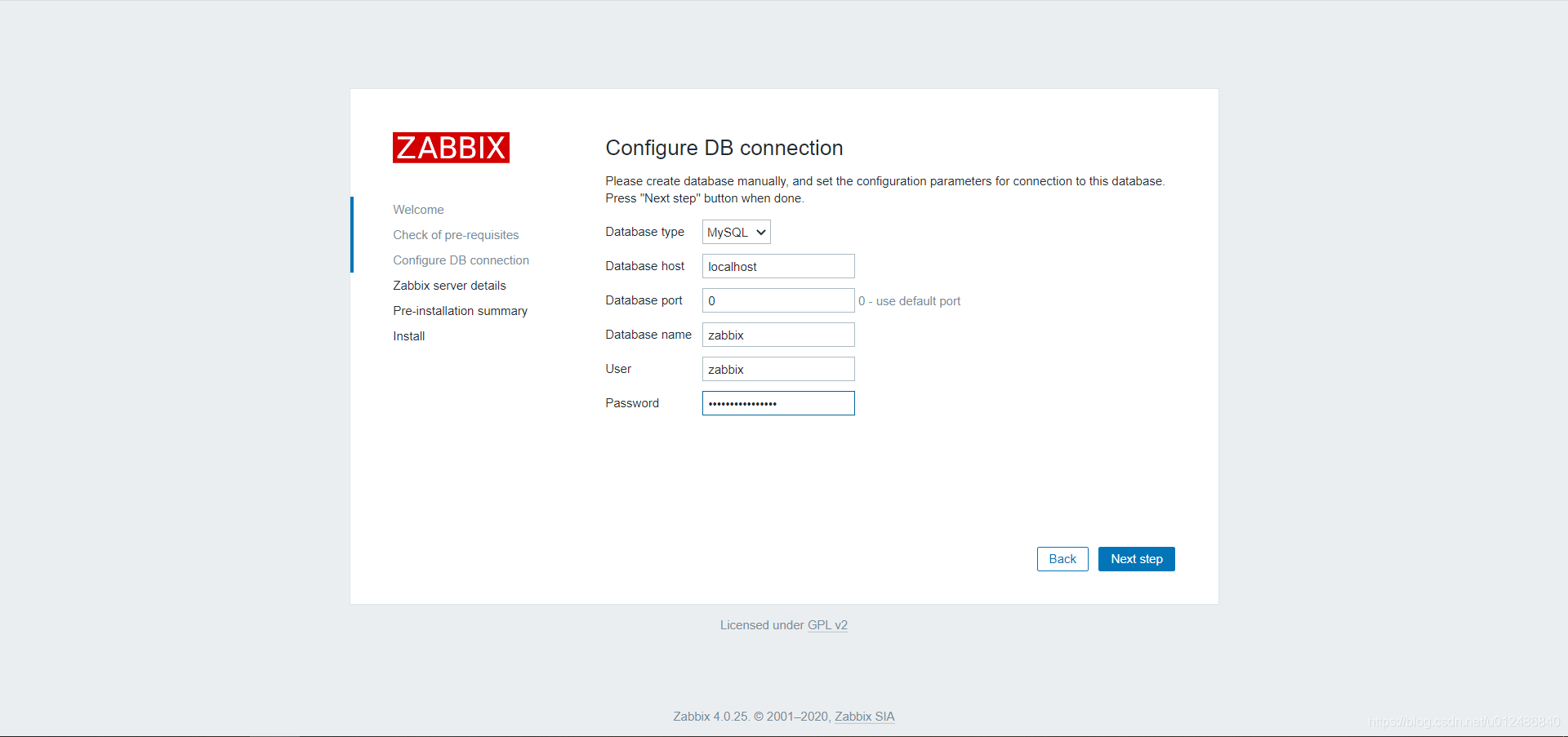Viewport: 1568px width, 737px height.
Task: Click the Database name label
Action: tap(648, 335)
